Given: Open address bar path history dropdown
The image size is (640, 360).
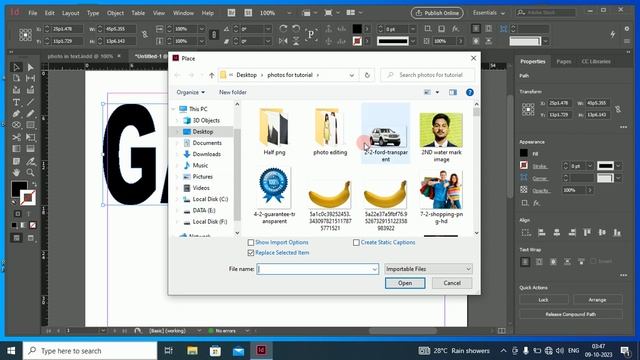Looking at the screenshot, I should point(351,75).
